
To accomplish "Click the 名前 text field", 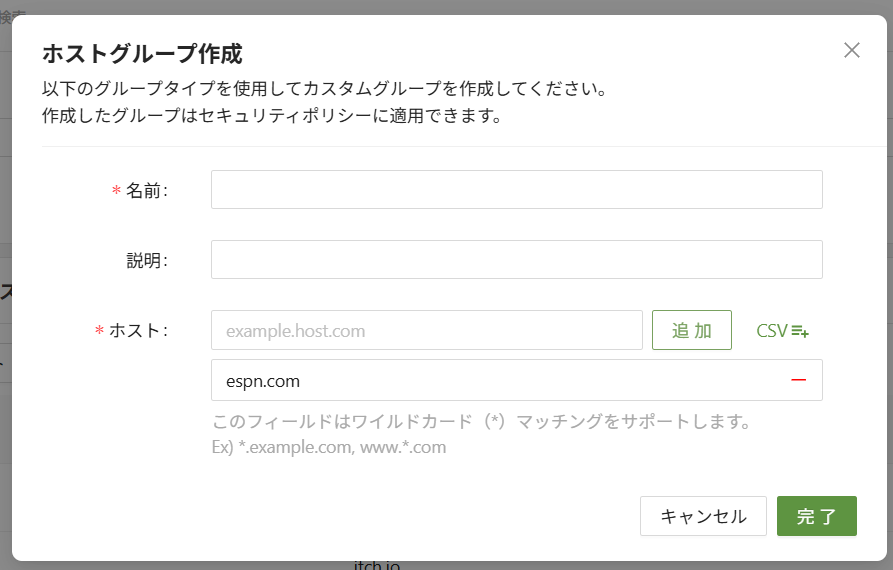I will tap(516, 189).
